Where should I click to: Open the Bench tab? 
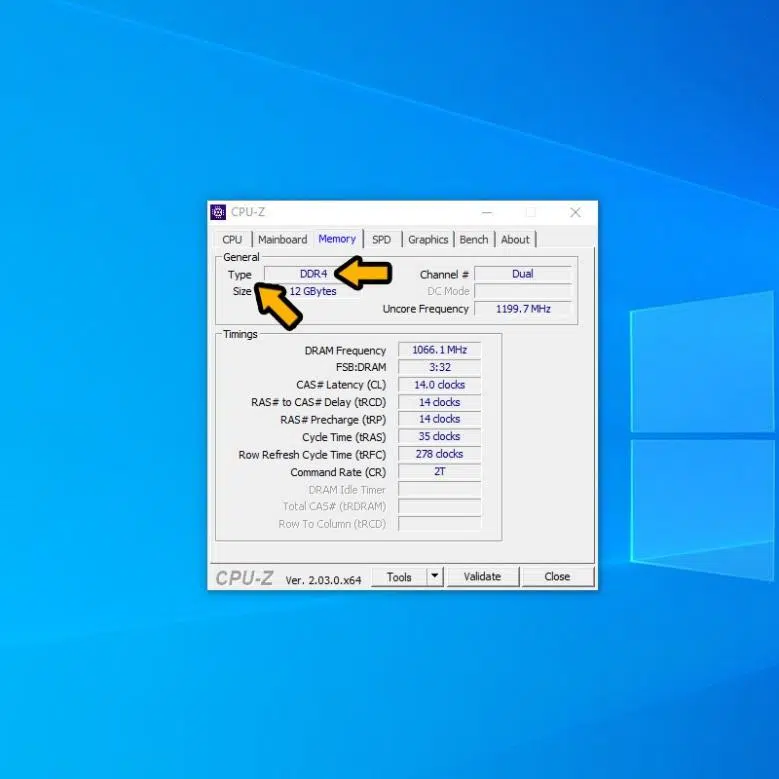pyautogui.click(x=474, y=239)
